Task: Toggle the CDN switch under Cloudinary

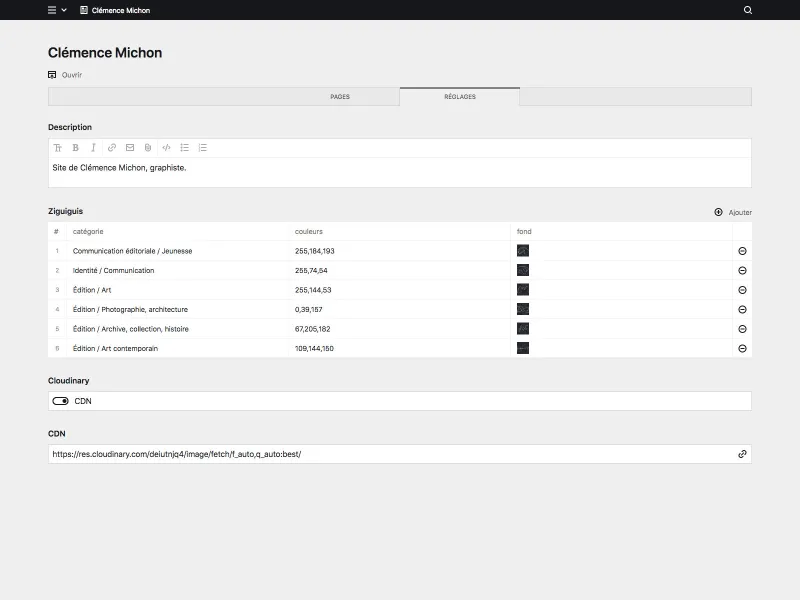Action: click(x=59, y=400)
